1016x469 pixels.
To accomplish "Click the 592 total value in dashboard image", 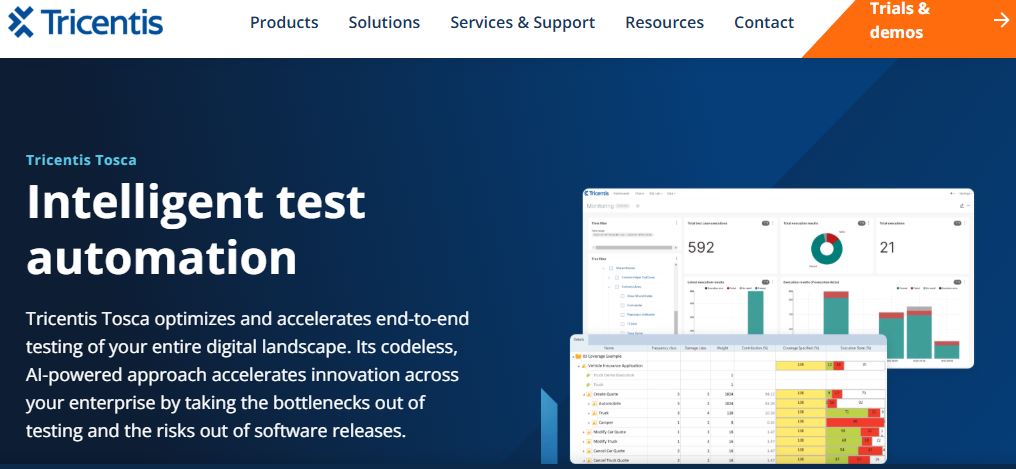I will [x=700, y=247].
